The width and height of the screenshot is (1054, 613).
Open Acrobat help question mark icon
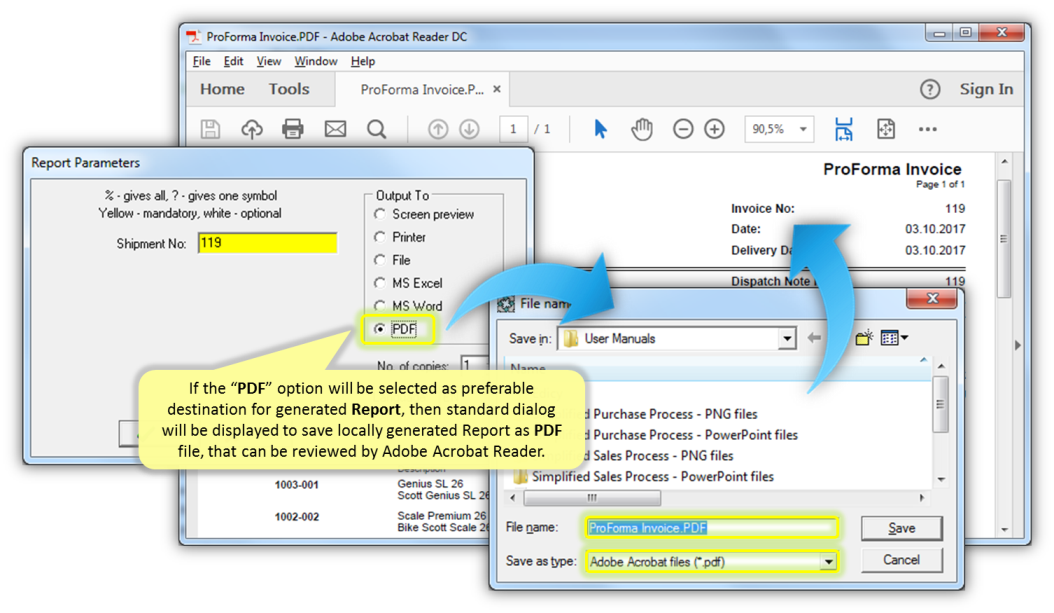(930, 89)
